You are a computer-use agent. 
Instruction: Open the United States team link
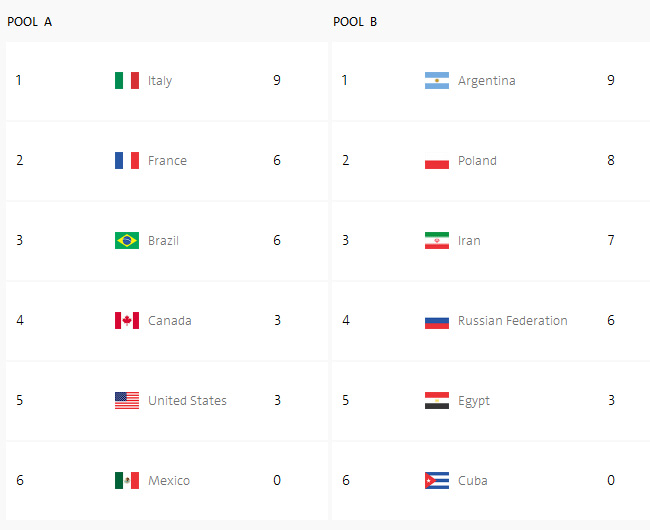click(x=187, y=400)
